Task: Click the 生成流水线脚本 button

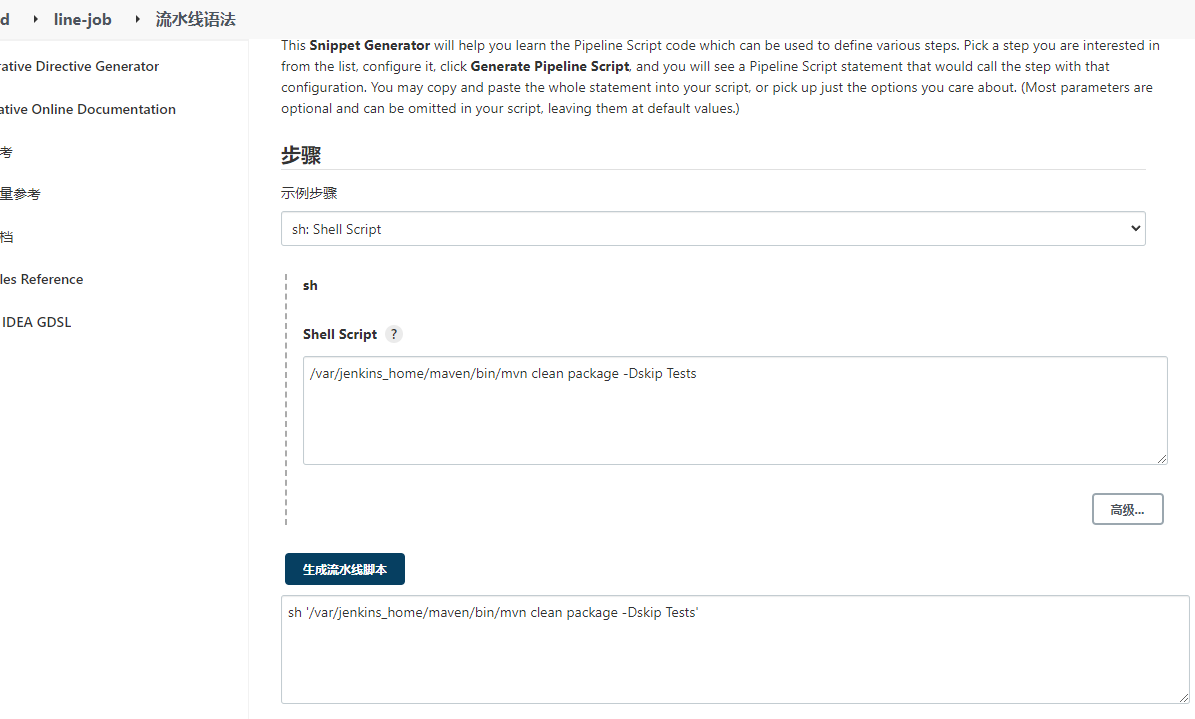Action: (x=344, y=569)
